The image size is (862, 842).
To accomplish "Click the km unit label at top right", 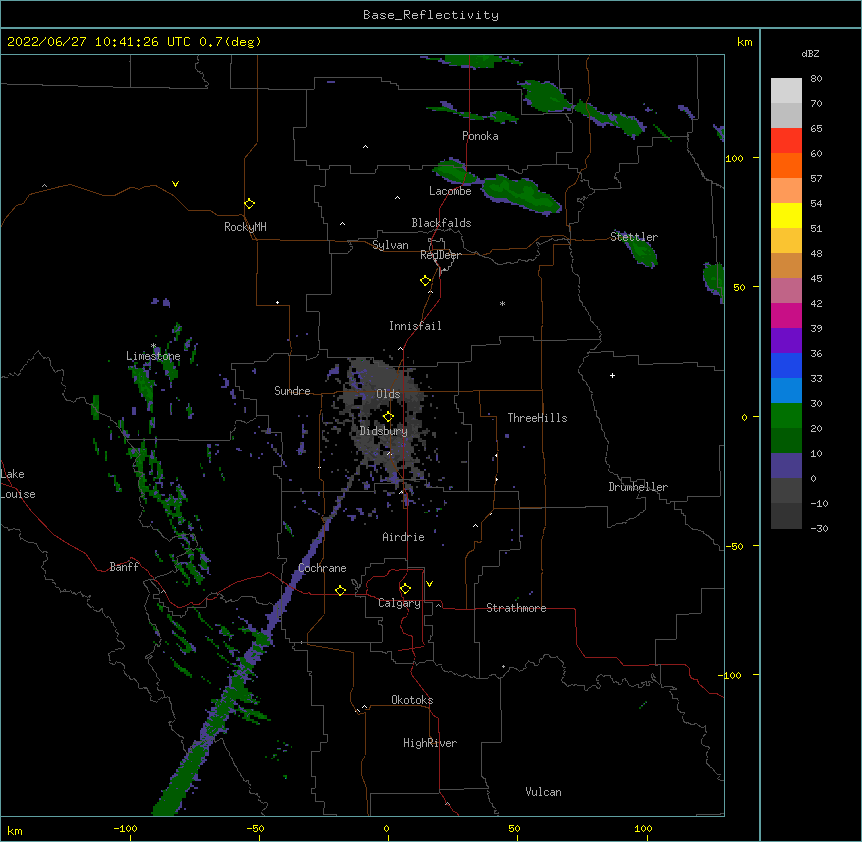I will pyautogui.click(x=745, y=42).
